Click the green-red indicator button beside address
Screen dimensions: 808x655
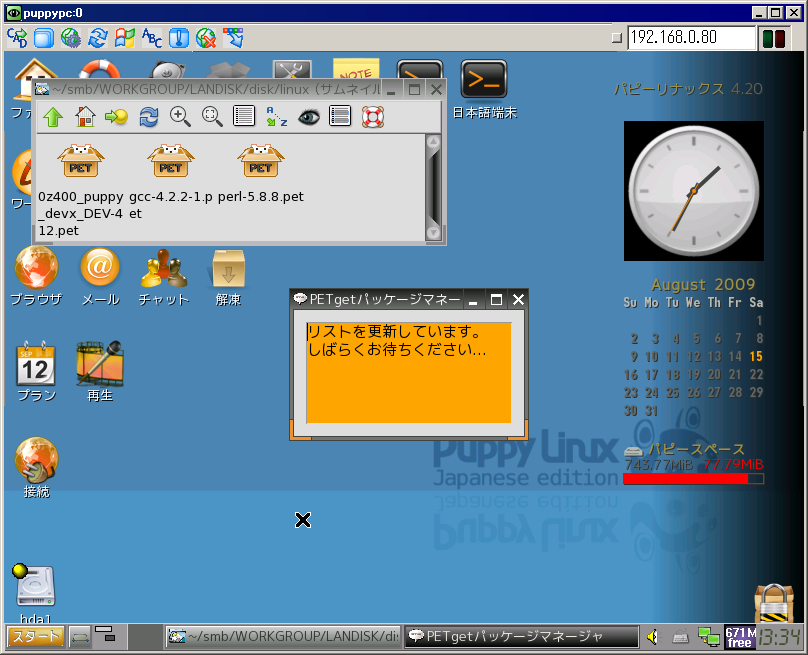coord(773,38)
